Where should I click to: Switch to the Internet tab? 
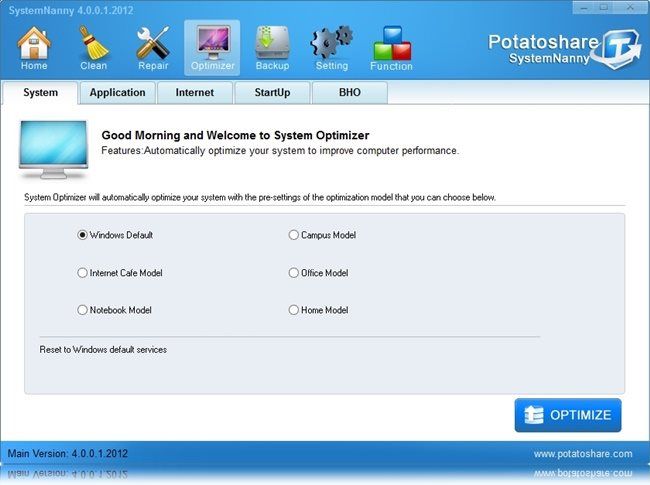click(195, 92)
